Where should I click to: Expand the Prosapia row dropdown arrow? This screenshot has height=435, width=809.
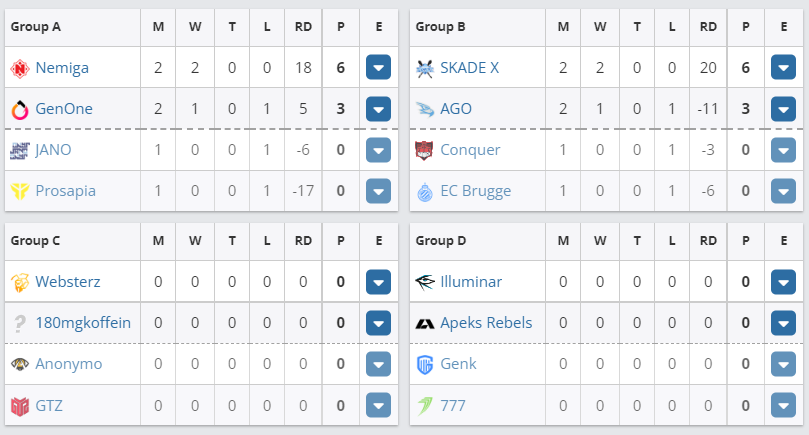[378, 191]
